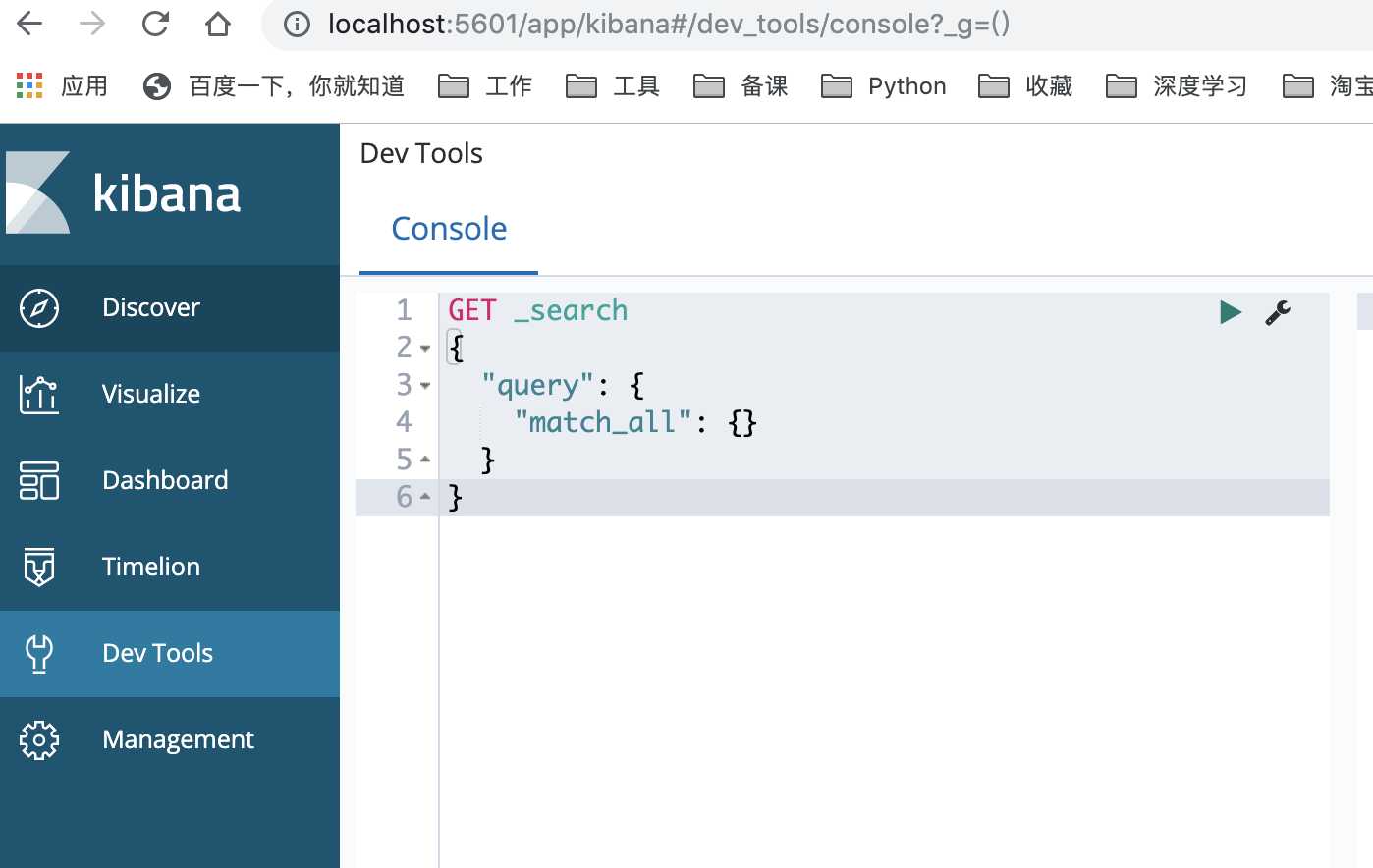The image size is (1373, 868).
Task: Open the 应用 apps grid icon
Action: point(29,86)
